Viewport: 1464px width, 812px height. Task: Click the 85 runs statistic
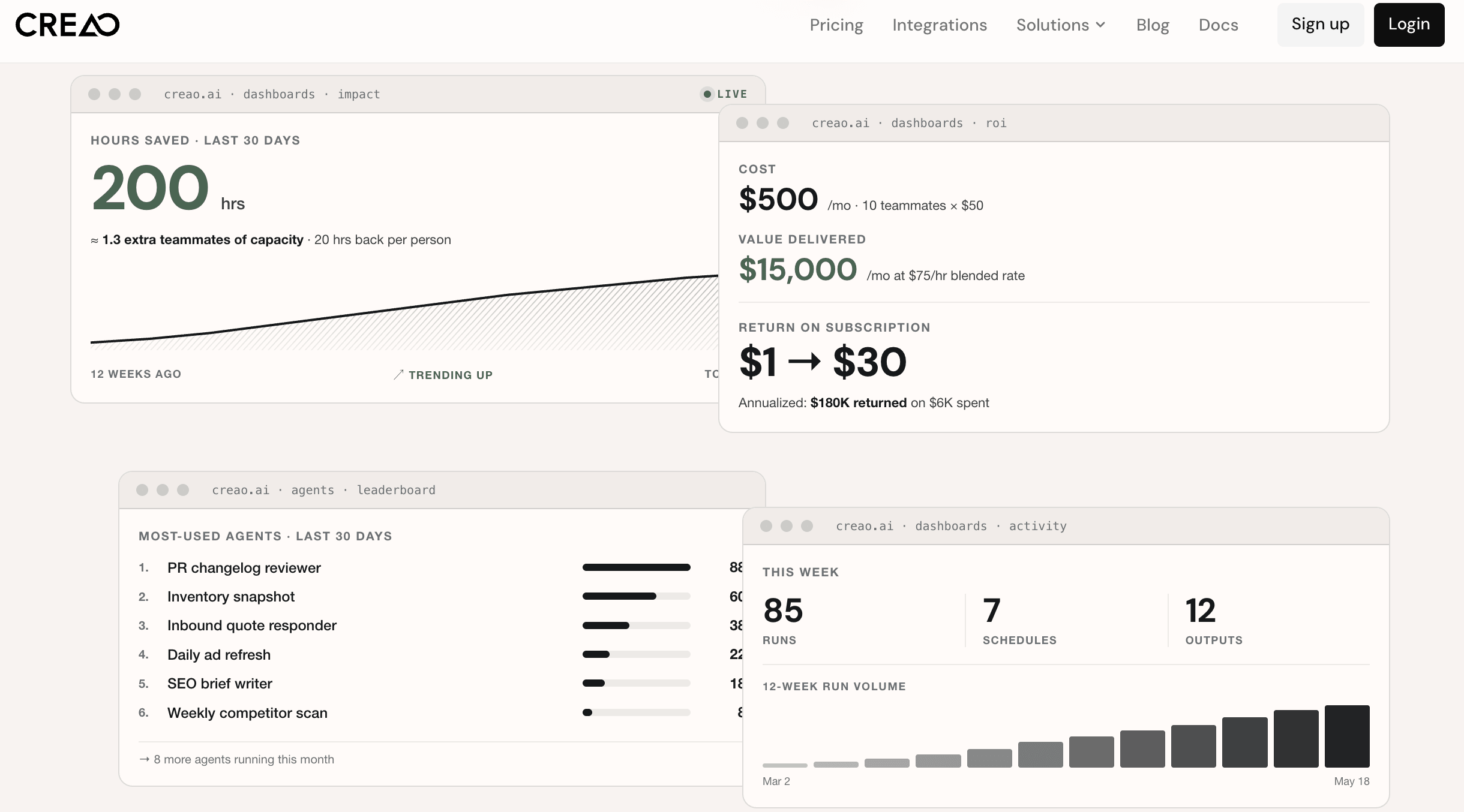pyautogui.click(x=782, y=620)
